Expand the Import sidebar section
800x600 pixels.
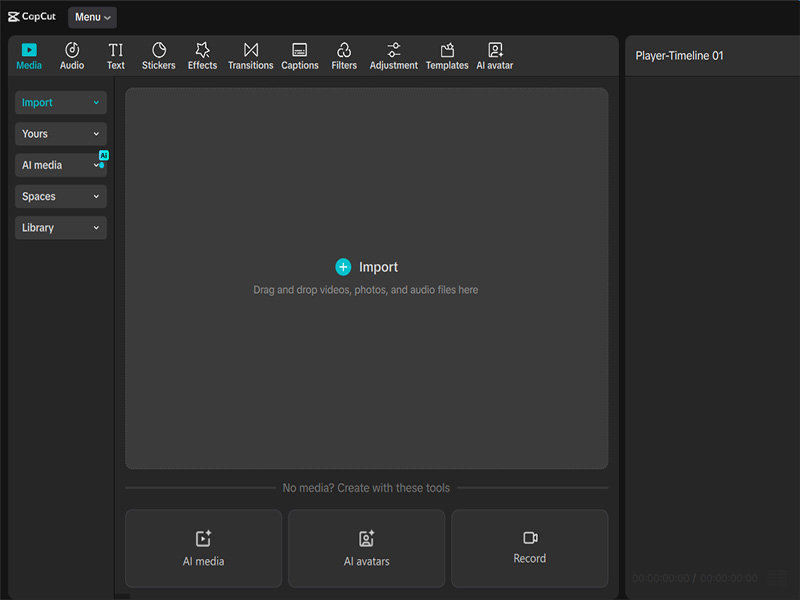[61, 103]
